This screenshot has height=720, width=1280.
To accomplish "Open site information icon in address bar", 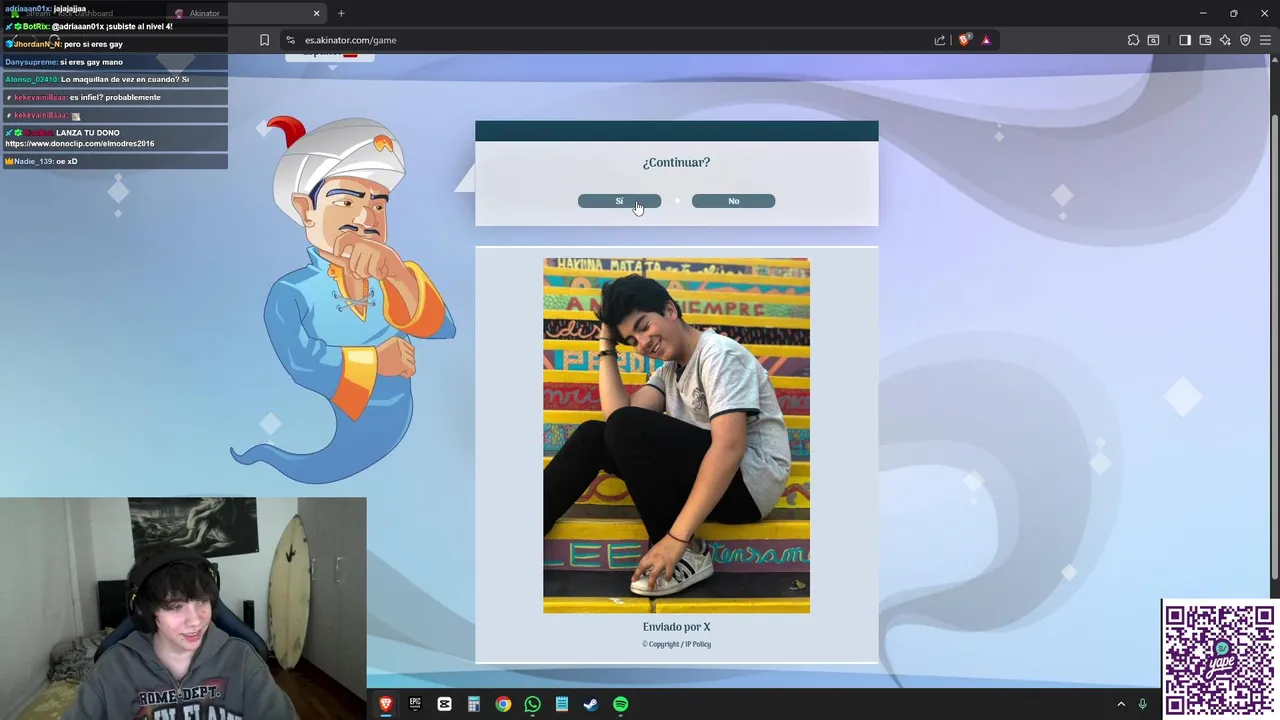I will tap(291, 40).
